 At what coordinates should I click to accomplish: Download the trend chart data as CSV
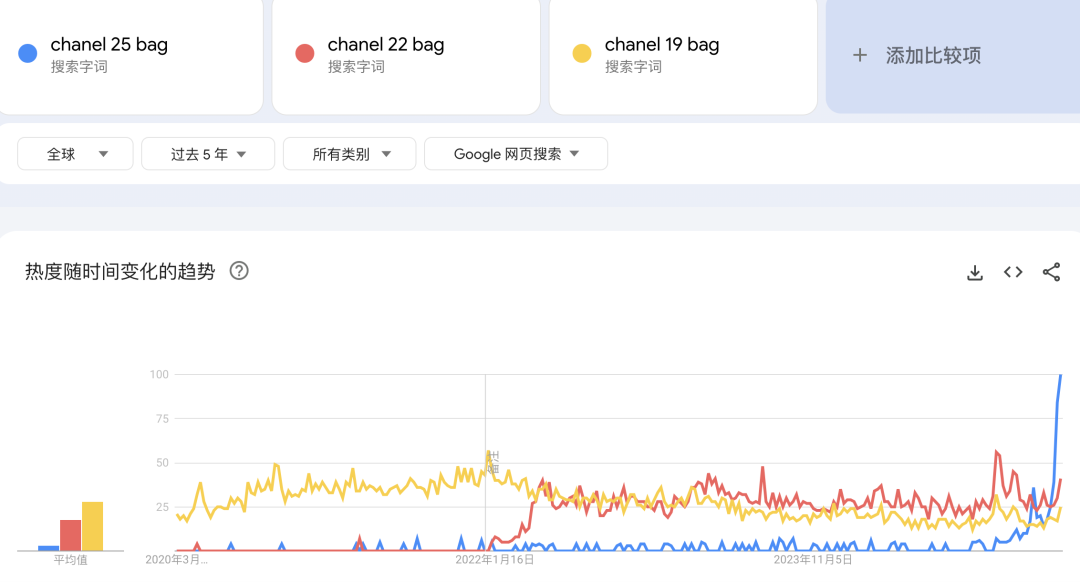[975, 273]
